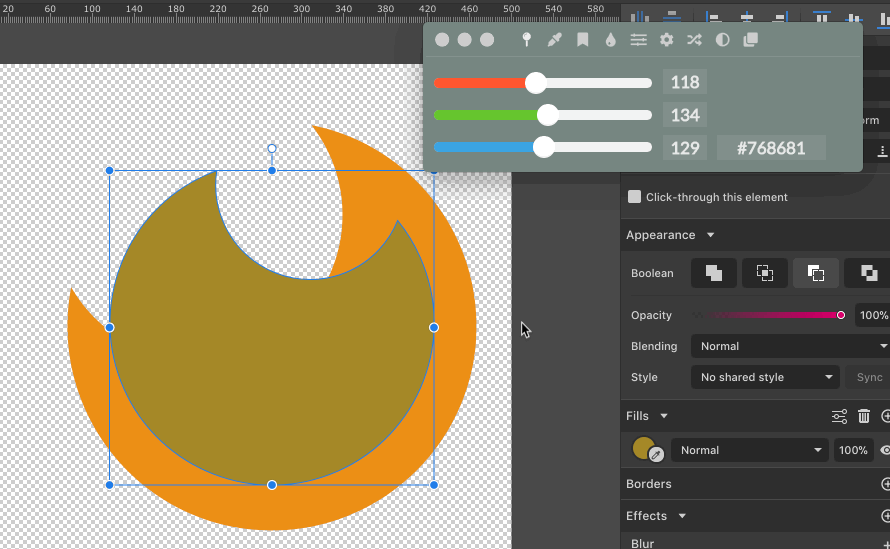Click the rotation handle above the selection

272,149
